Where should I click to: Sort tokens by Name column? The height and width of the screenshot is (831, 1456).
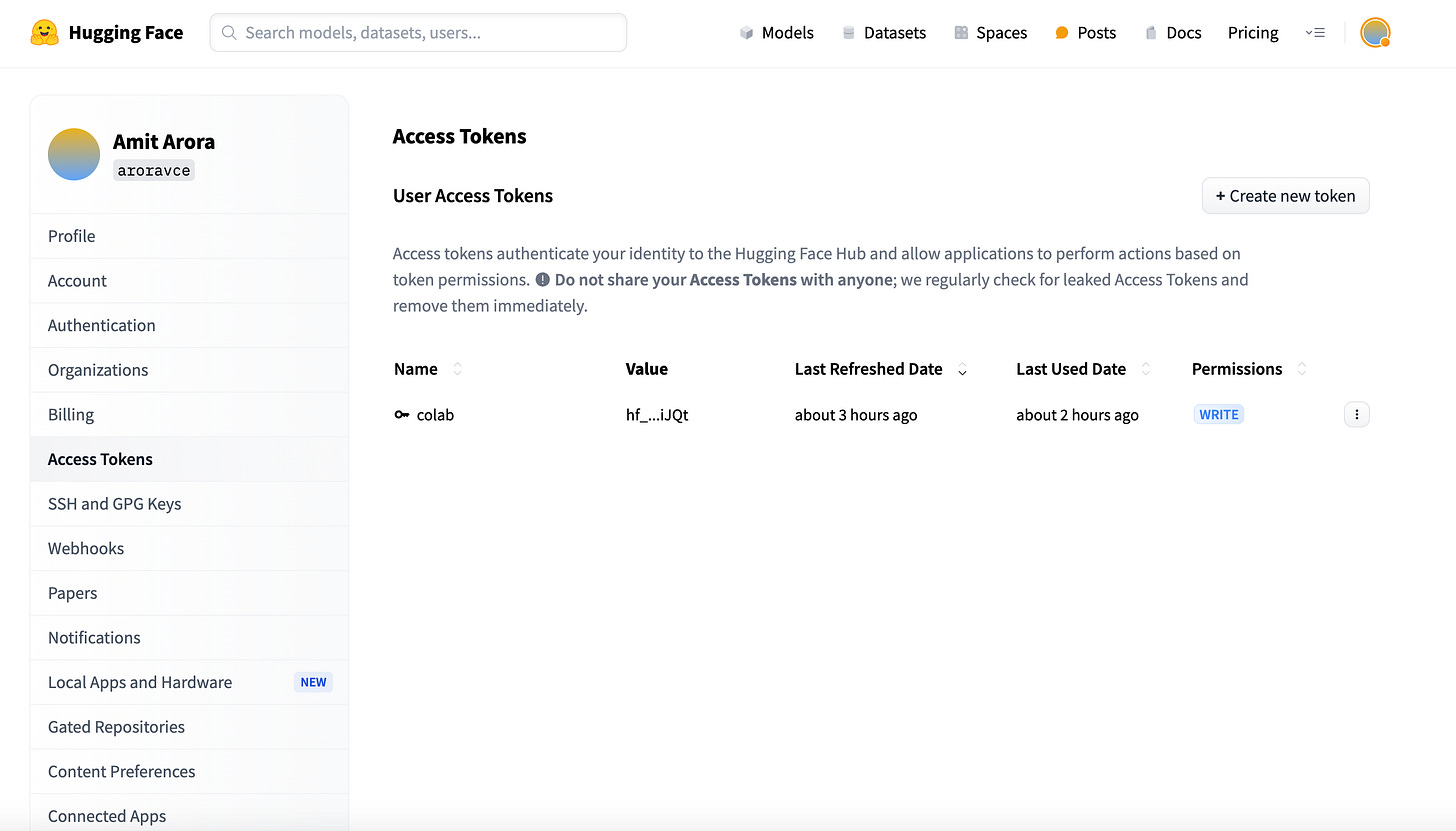457,369
